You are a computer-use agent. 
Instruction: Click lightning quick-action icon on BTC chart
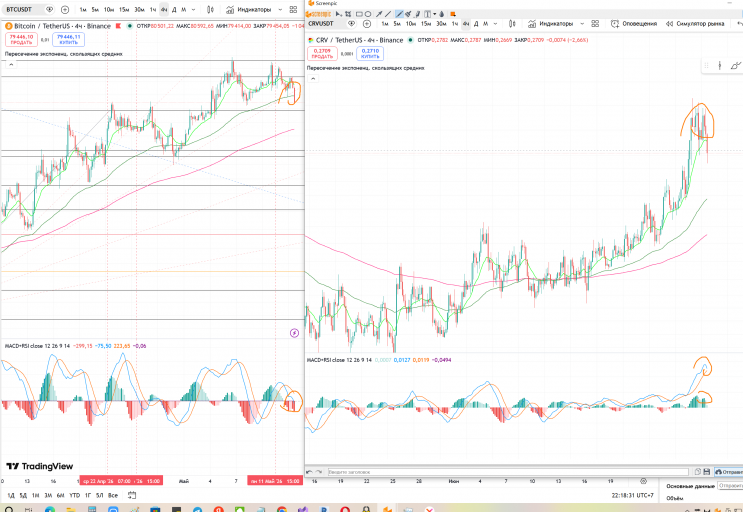[294, 333]
